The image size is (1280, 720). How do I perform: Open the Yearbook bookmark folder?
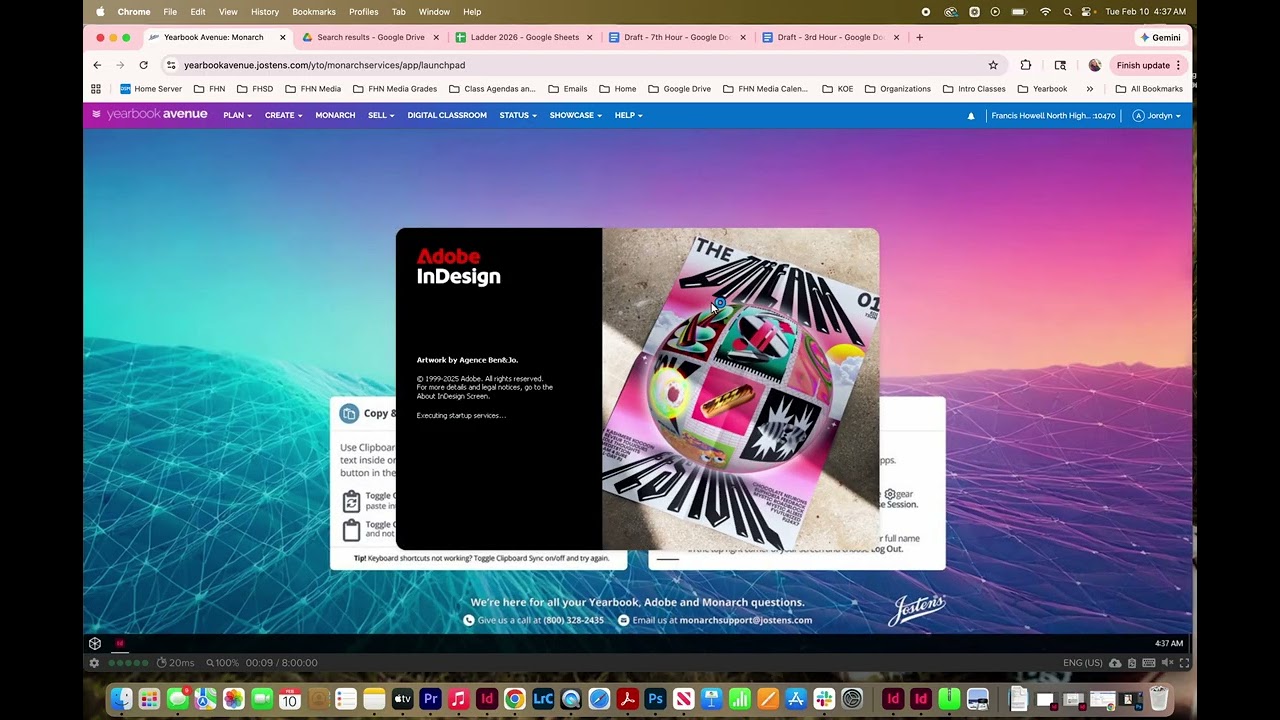click(1043, 89)
